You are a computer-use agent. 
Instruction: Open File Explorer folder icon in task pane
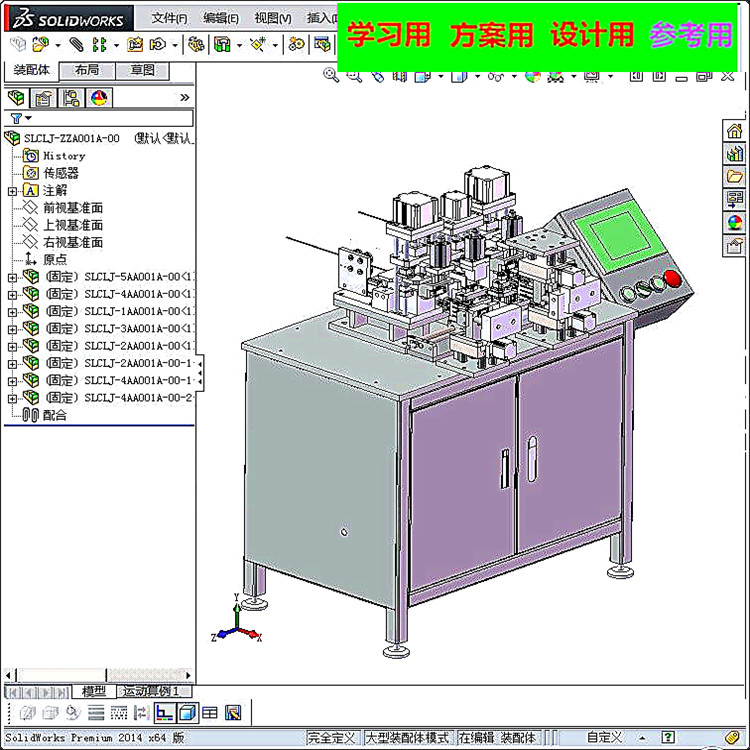coord(734,176)
